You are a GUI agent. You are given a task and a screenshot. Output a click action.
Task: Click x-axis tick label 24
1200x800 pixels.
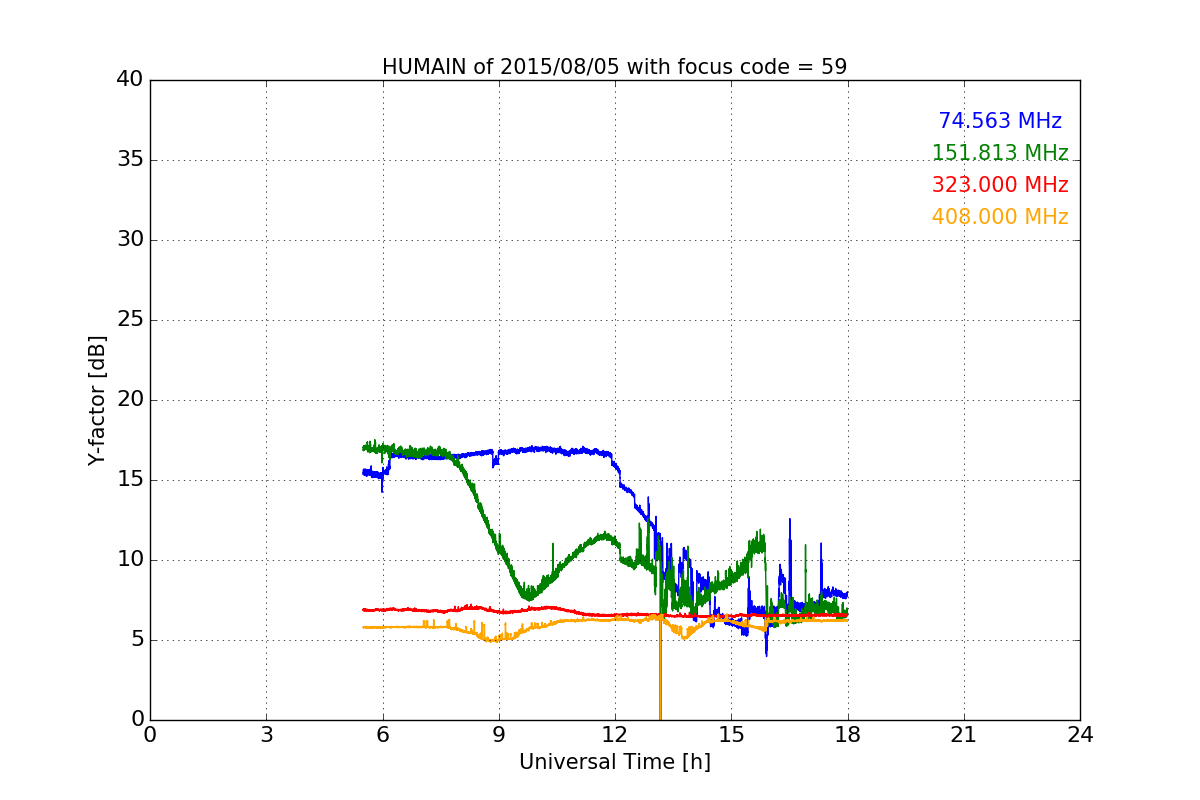tap(1080, 735)
